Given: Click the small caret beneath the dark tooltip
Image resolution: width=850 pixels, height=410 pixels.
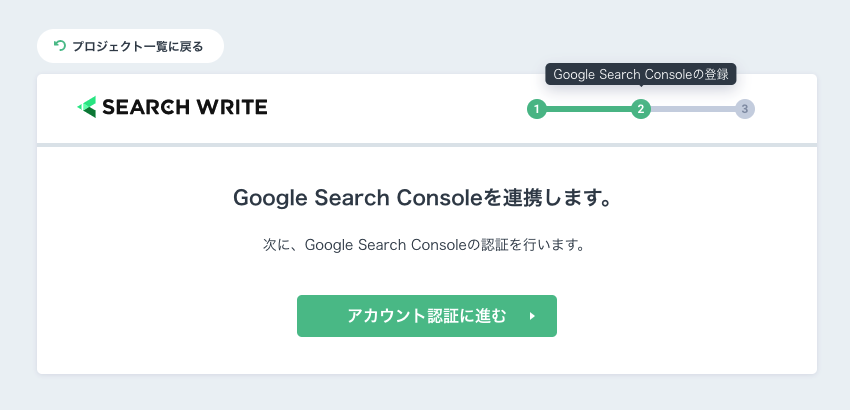Looking at the screenshot, I should click(x=641, y=86).
